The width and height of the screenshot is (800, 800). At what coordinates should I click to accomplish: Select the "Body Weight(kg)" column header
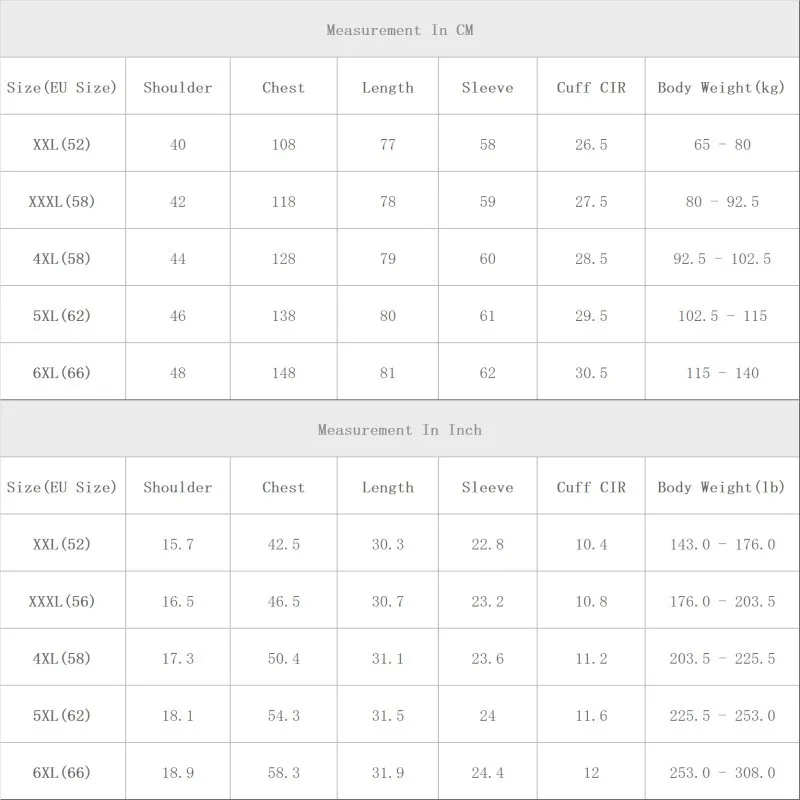click(x=722, y=87)
